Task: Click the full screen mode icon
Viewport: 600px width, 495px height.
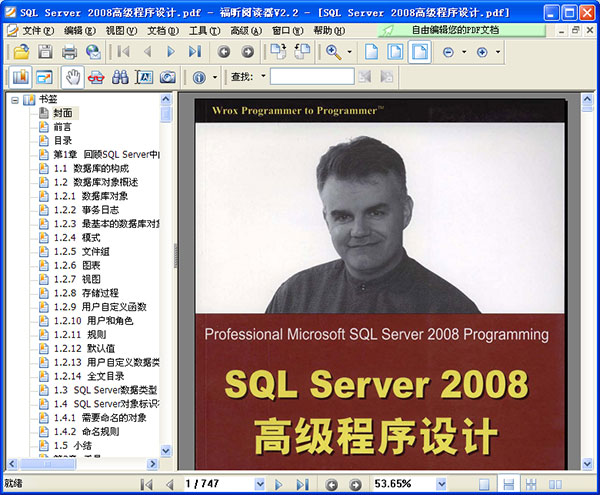Action: [x=45, y=77]
